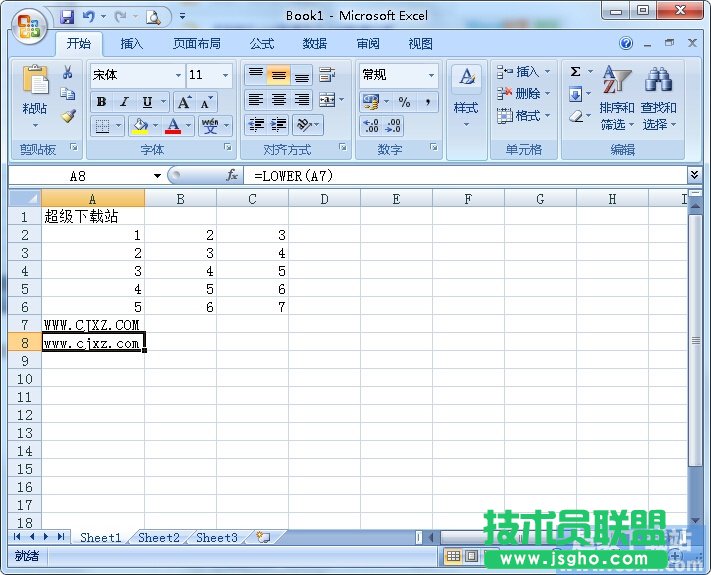Open the font size dropdown showing 11

tap(210, 75)
